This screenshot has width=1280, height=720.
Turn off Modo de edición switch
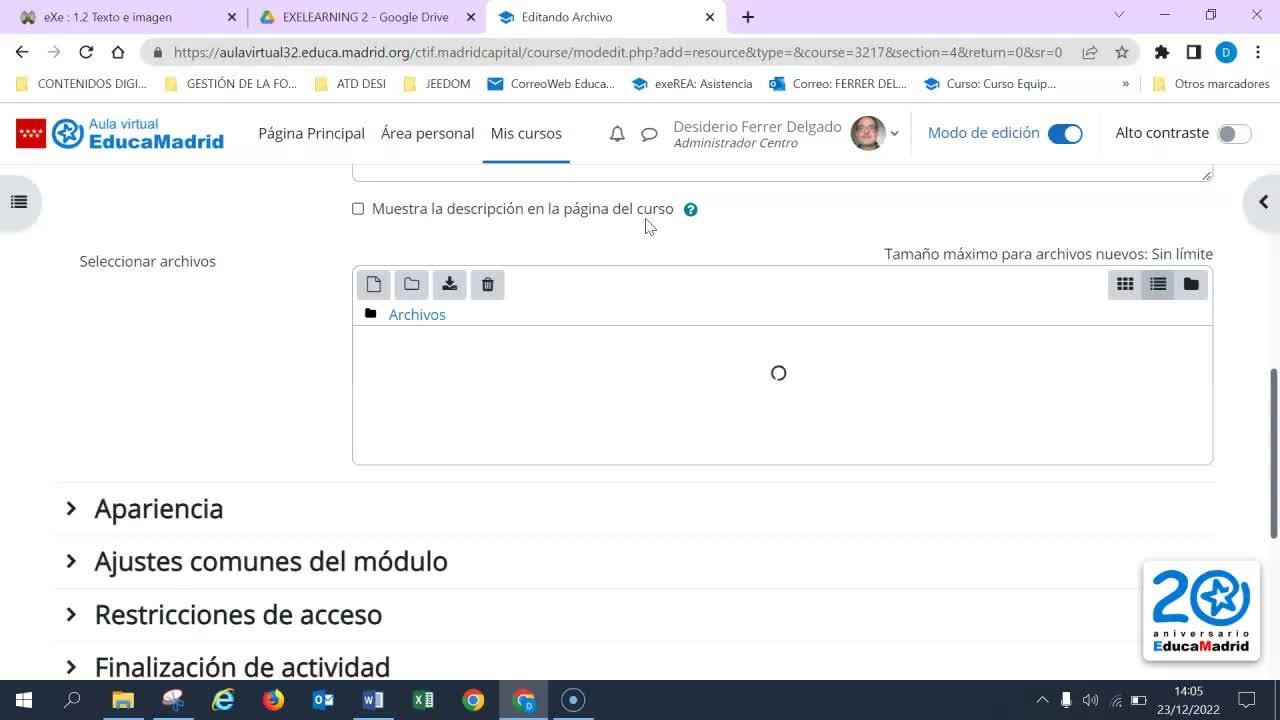tap(1065, 134)
